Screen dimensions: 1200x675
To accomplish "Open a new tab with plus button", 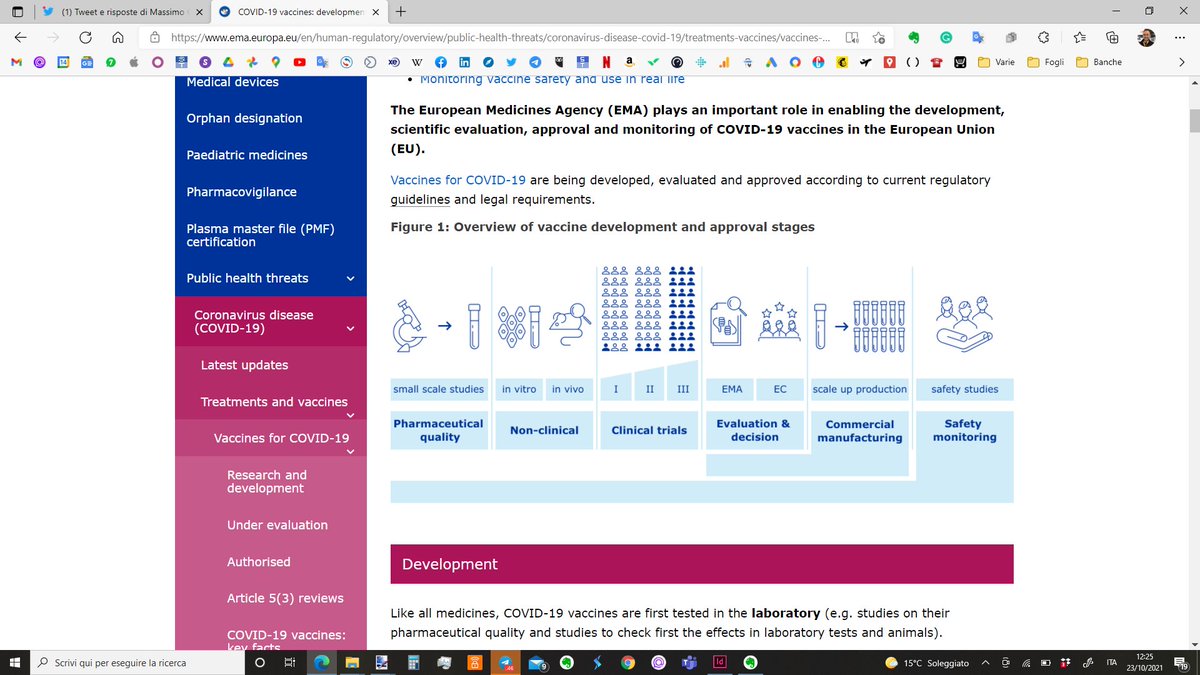I will (x=400, y=12).
